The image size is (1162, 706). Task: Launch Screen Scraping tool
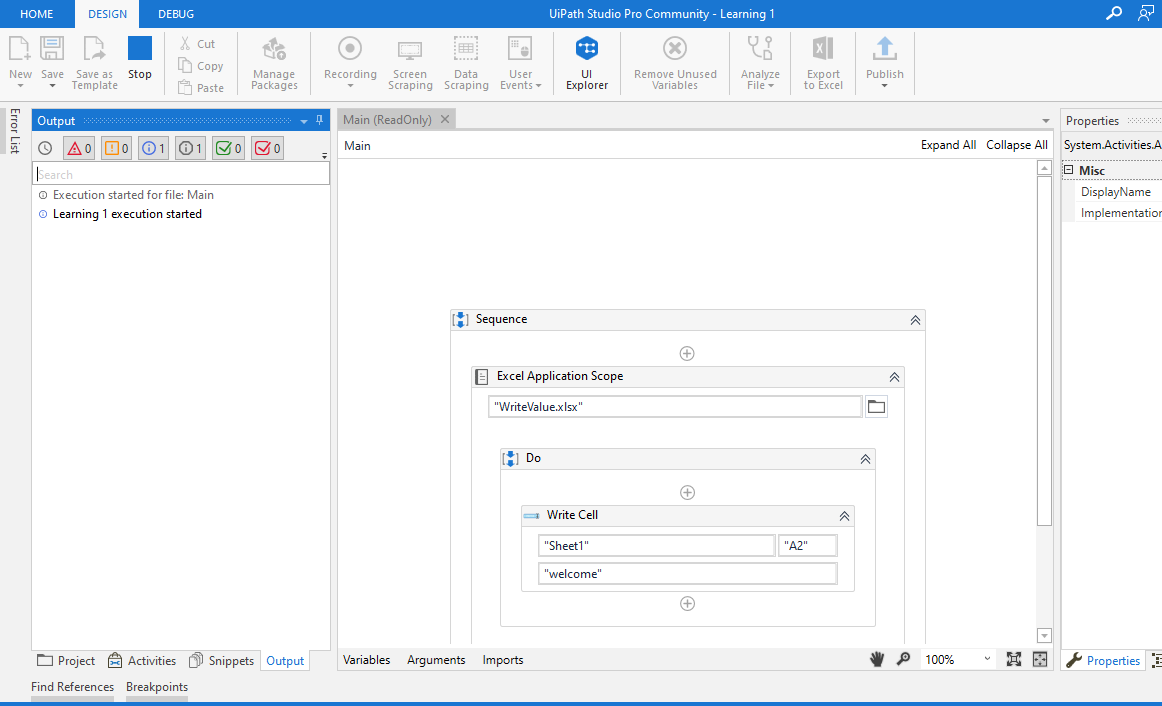click(x=410, y=63)
